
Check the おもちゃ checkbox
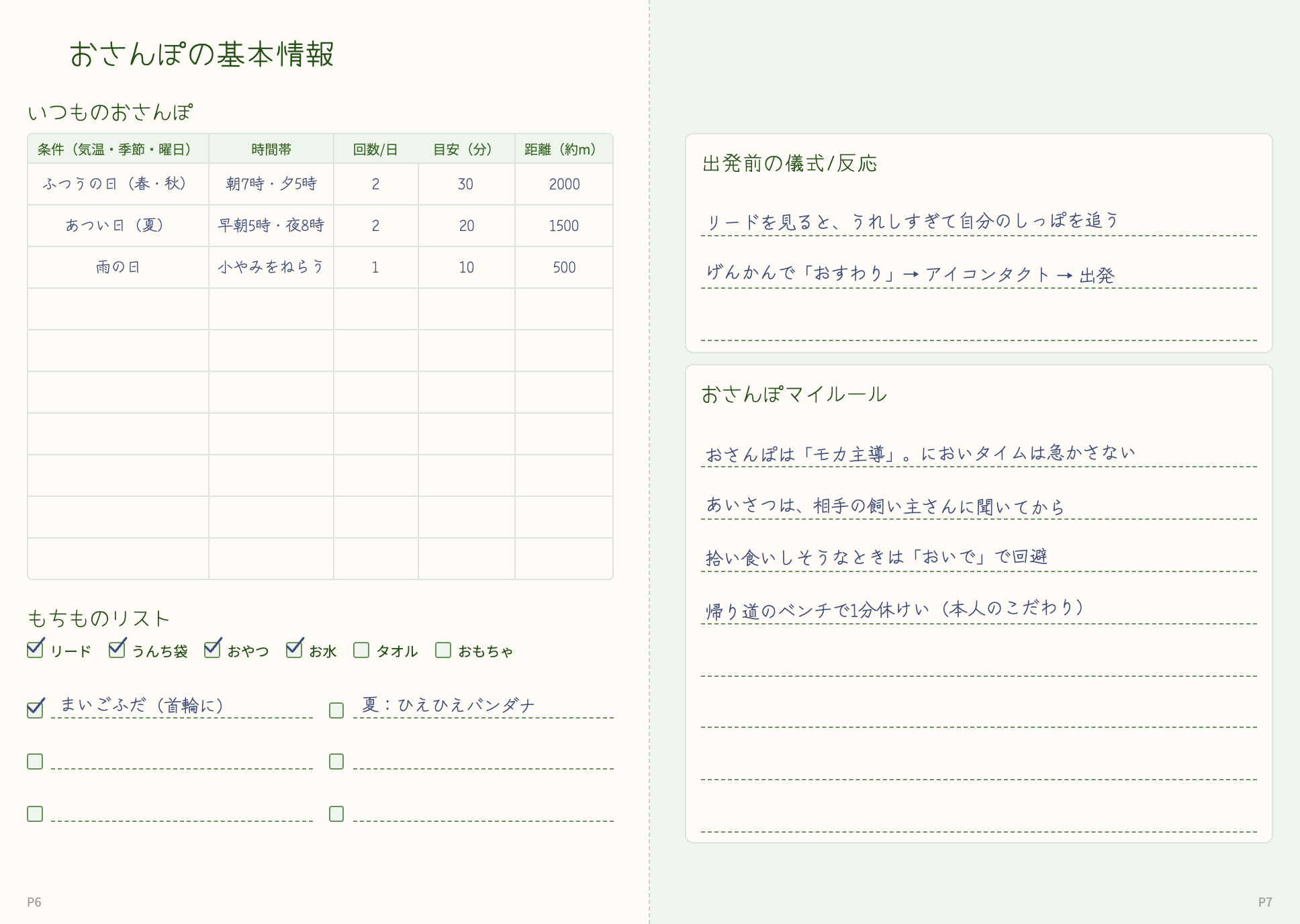(x=443, y=650)
